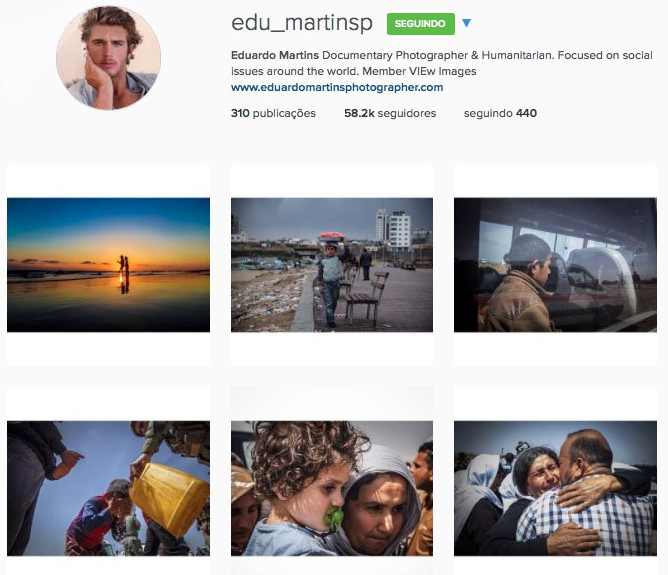Open the sunset beach silhouette photo
668x575 pixels.
click(108, 265)
